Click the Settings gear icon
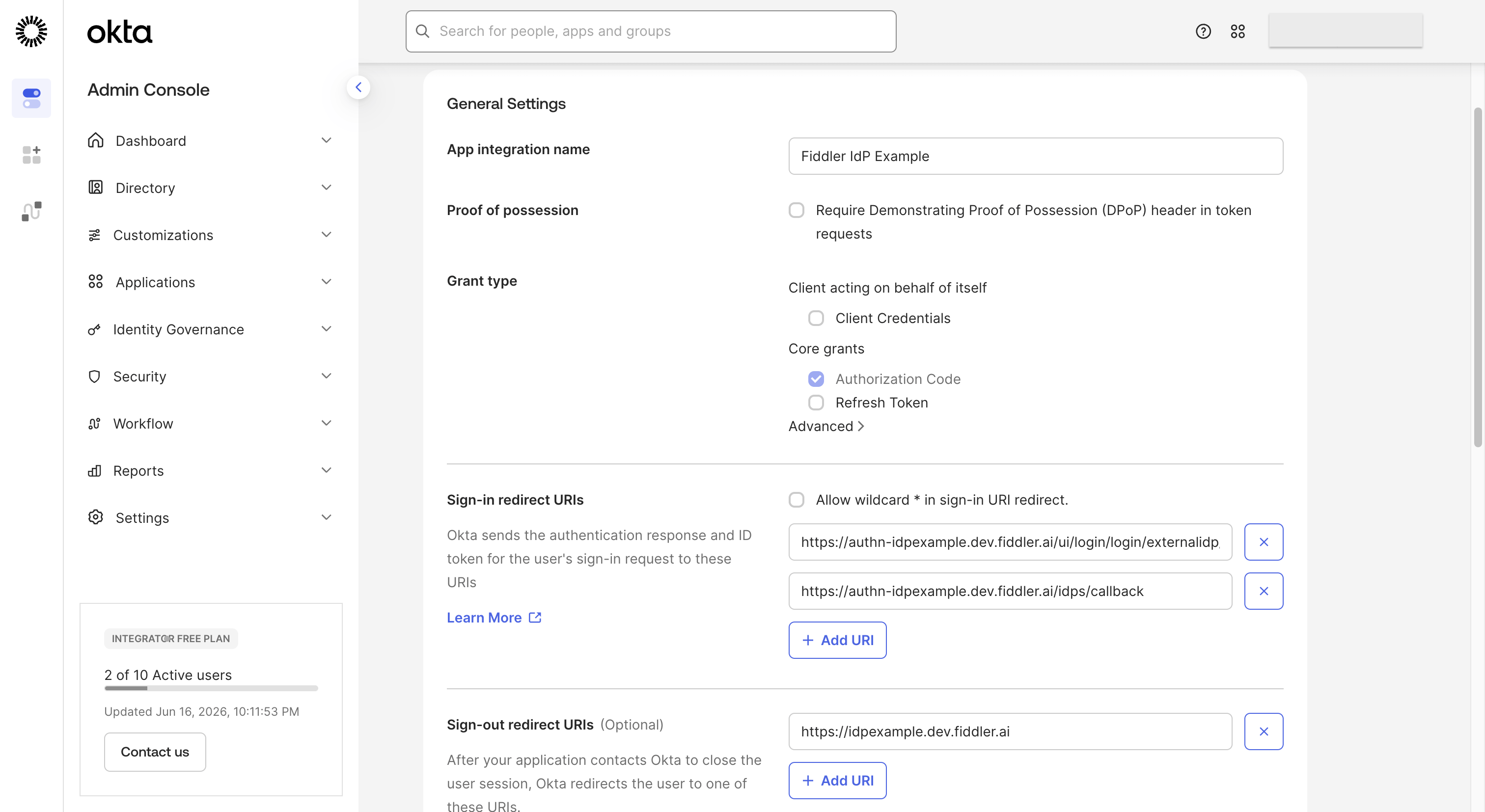The width and height of the screenshot is (1485, 812). pyautogui.click(x=96, y=517)
